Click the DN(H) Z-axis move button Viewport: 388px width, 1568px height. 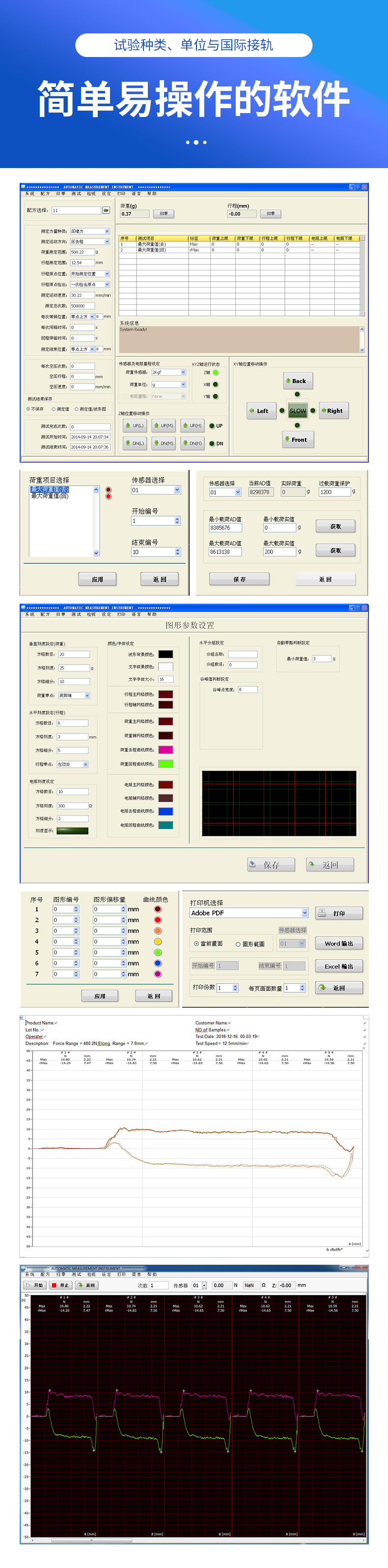pos(192,443)
